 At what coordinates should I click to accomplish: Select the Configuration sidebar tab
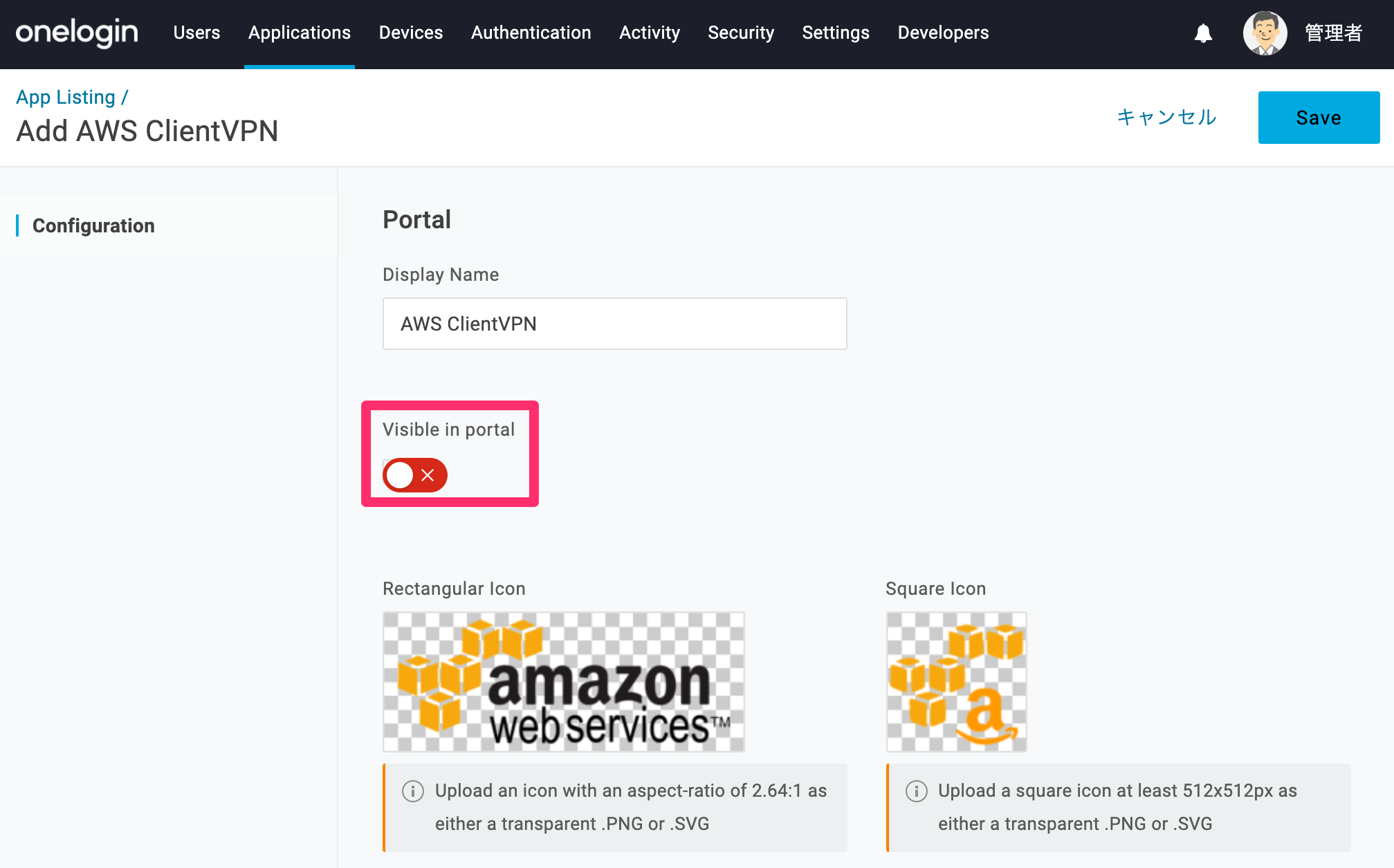[168, 225]
